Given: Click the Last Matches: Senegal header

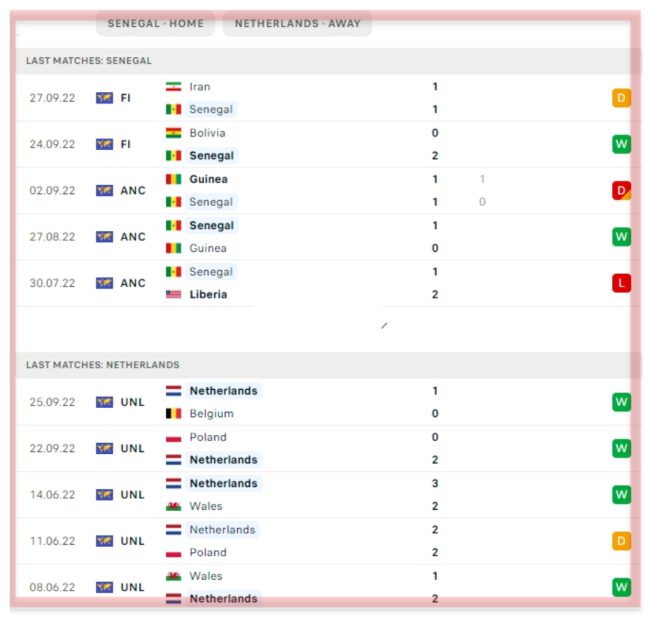Looking at the screenshot, I should (90, 61).
